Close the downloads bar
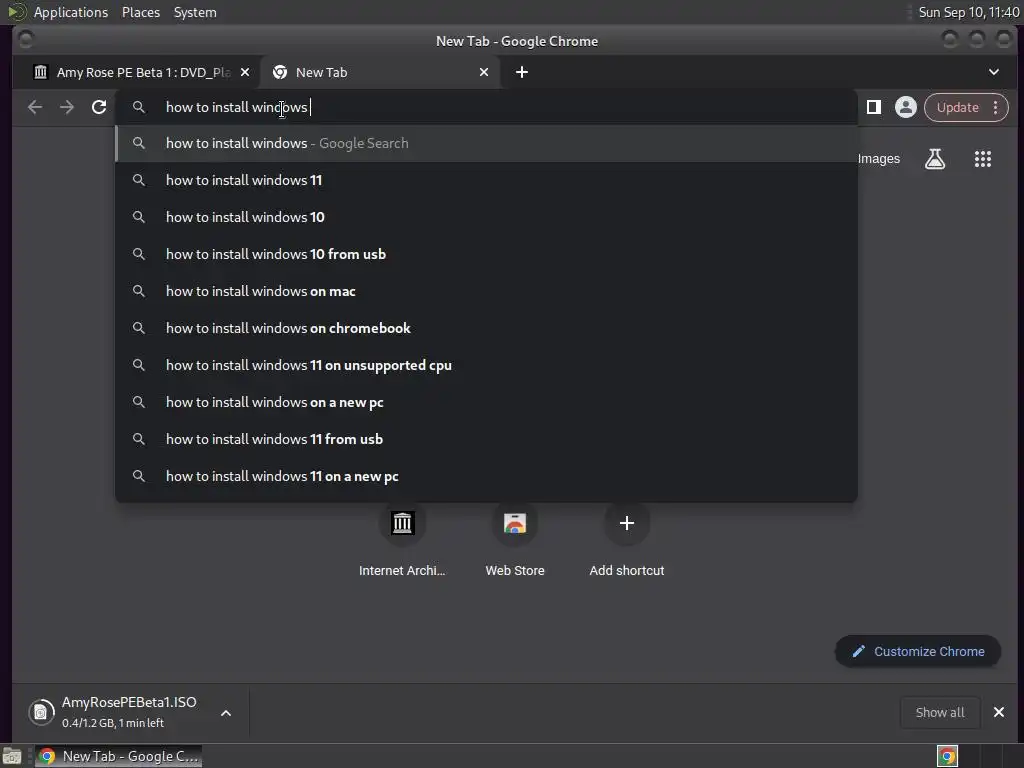The width and height of the screenshot is (1024, 768). coord(999,712)
